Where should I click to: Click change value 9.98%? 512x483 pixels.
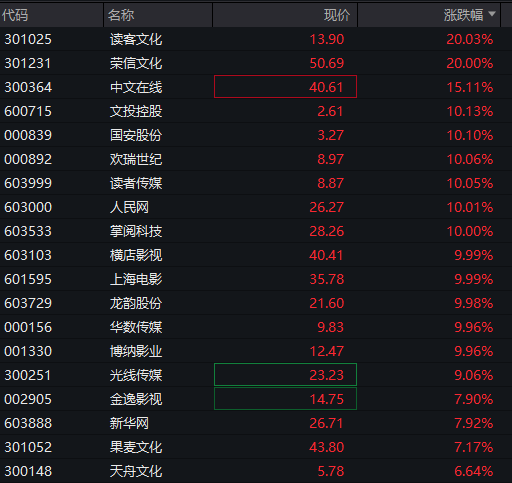coord(474,303)
